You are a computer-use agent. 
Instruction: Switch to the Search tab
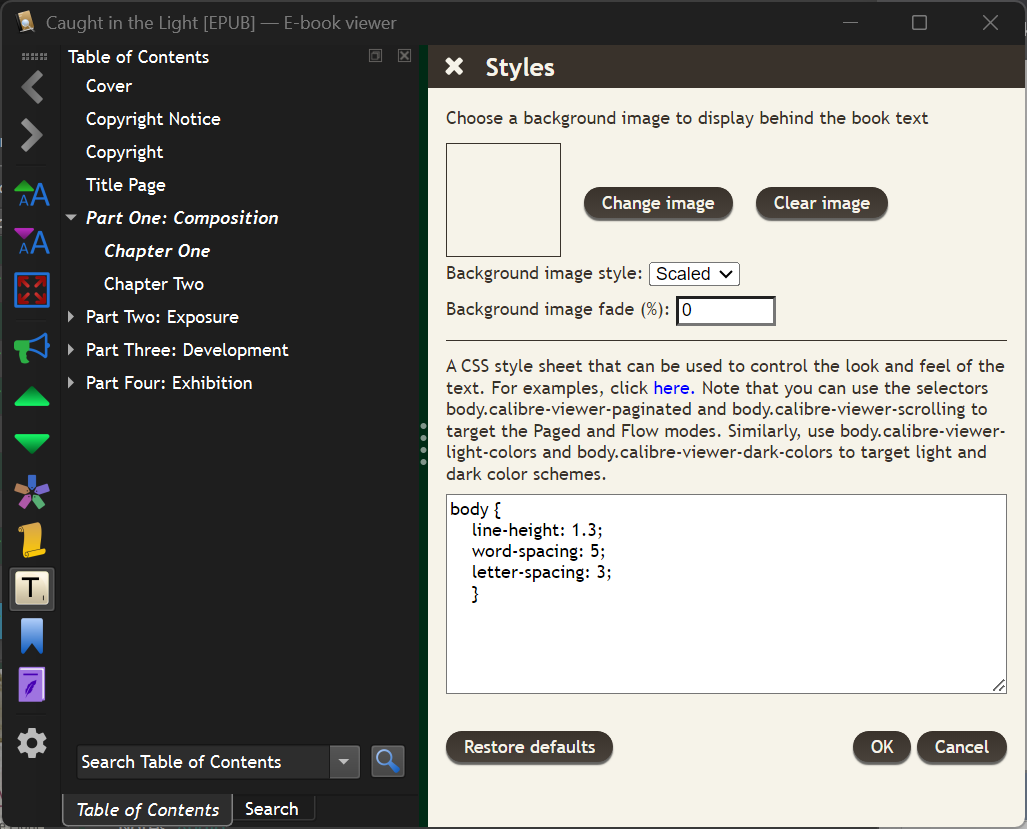pos(272,809)
